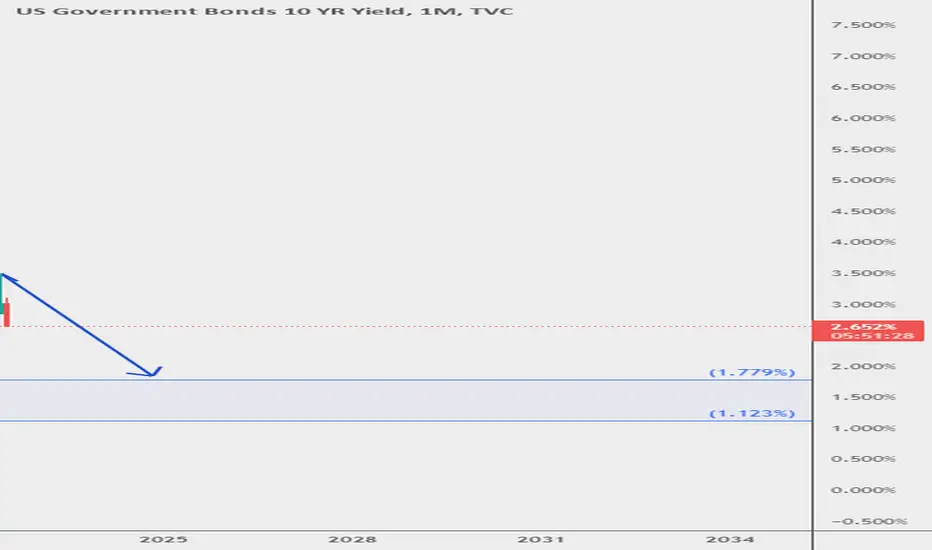Click the 6.000% price axis label
The image size is (932, 550).
pos(863,118)
